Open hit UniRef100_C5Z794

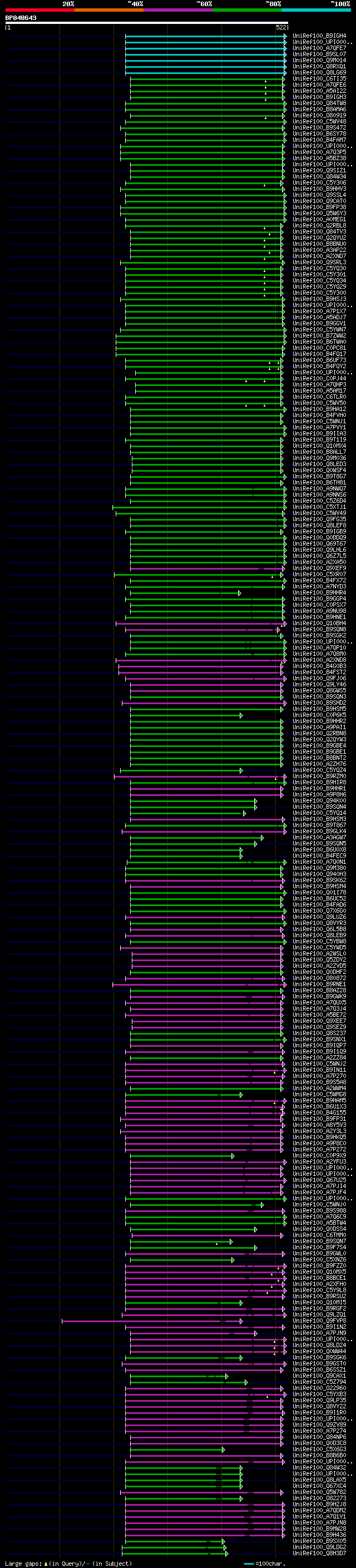(319, 1382)
